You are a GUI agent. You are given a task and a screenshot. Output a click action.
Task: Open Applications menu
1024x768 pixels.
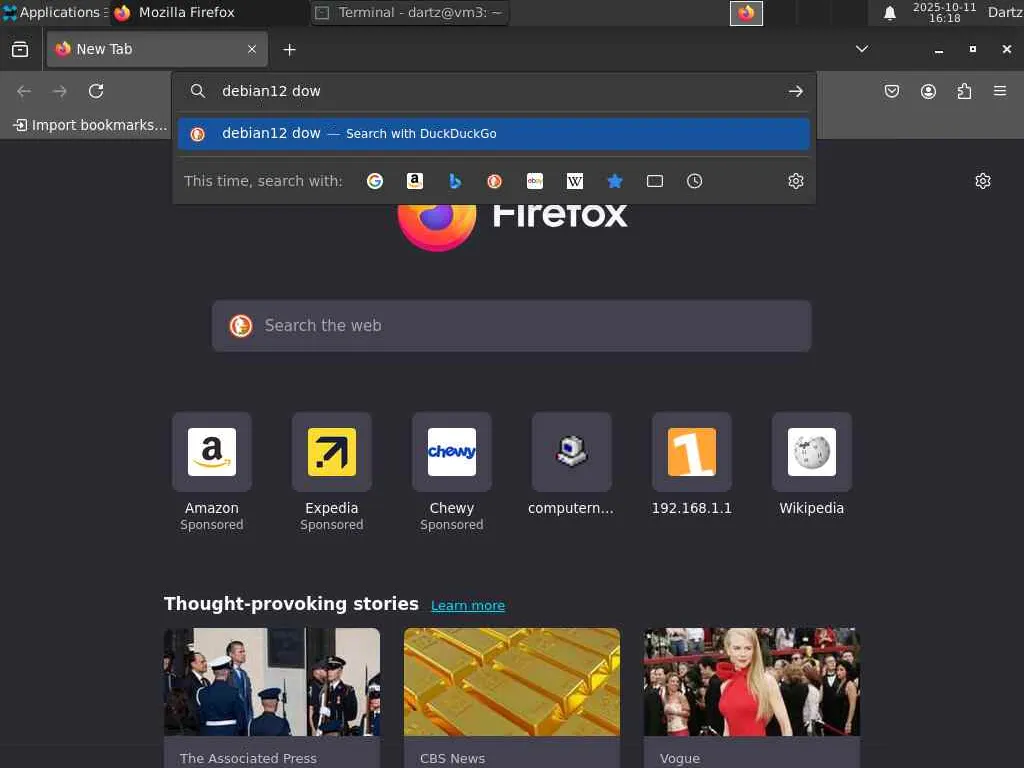55,12
